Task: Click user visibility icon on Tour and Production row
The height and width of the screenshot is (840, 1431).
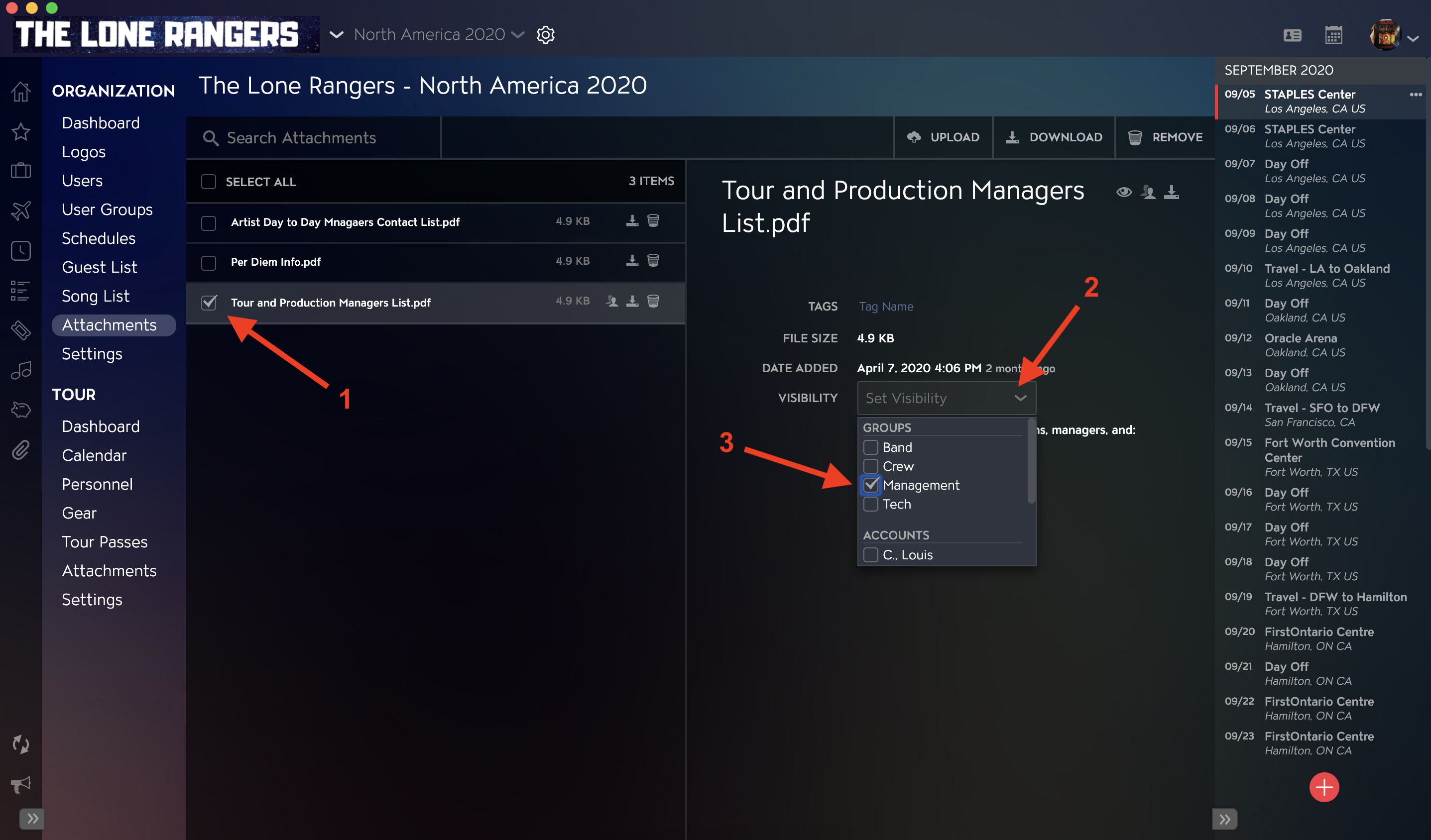Action: pyautogui.click(x=611, y=301)
